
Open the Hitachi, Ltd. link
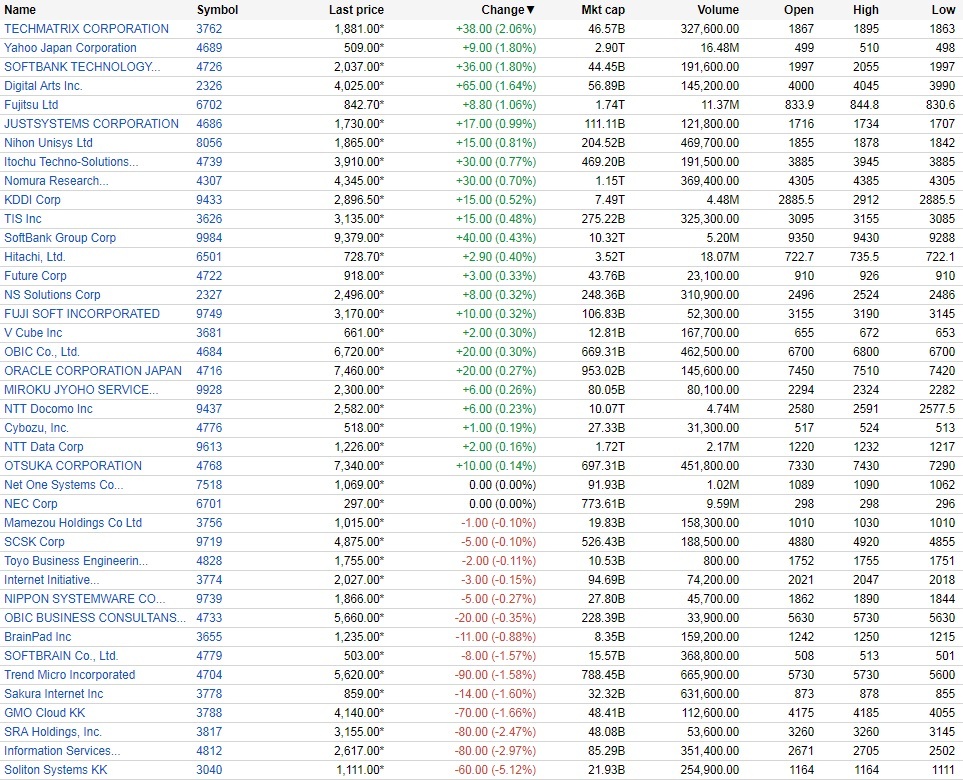click(35, 257)
